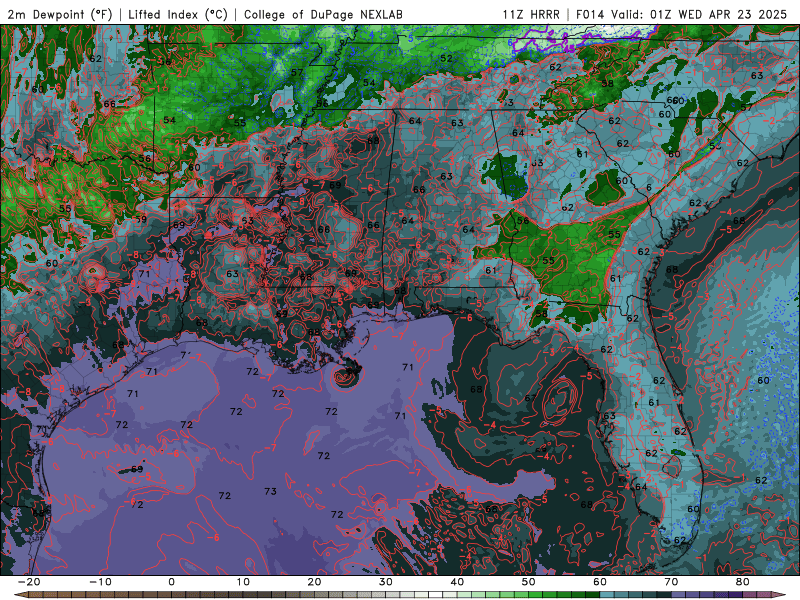Viewport: 800px width, 600px height.
Task: Click the "0" colorbar scale label
Action: (x=171, y=582)
